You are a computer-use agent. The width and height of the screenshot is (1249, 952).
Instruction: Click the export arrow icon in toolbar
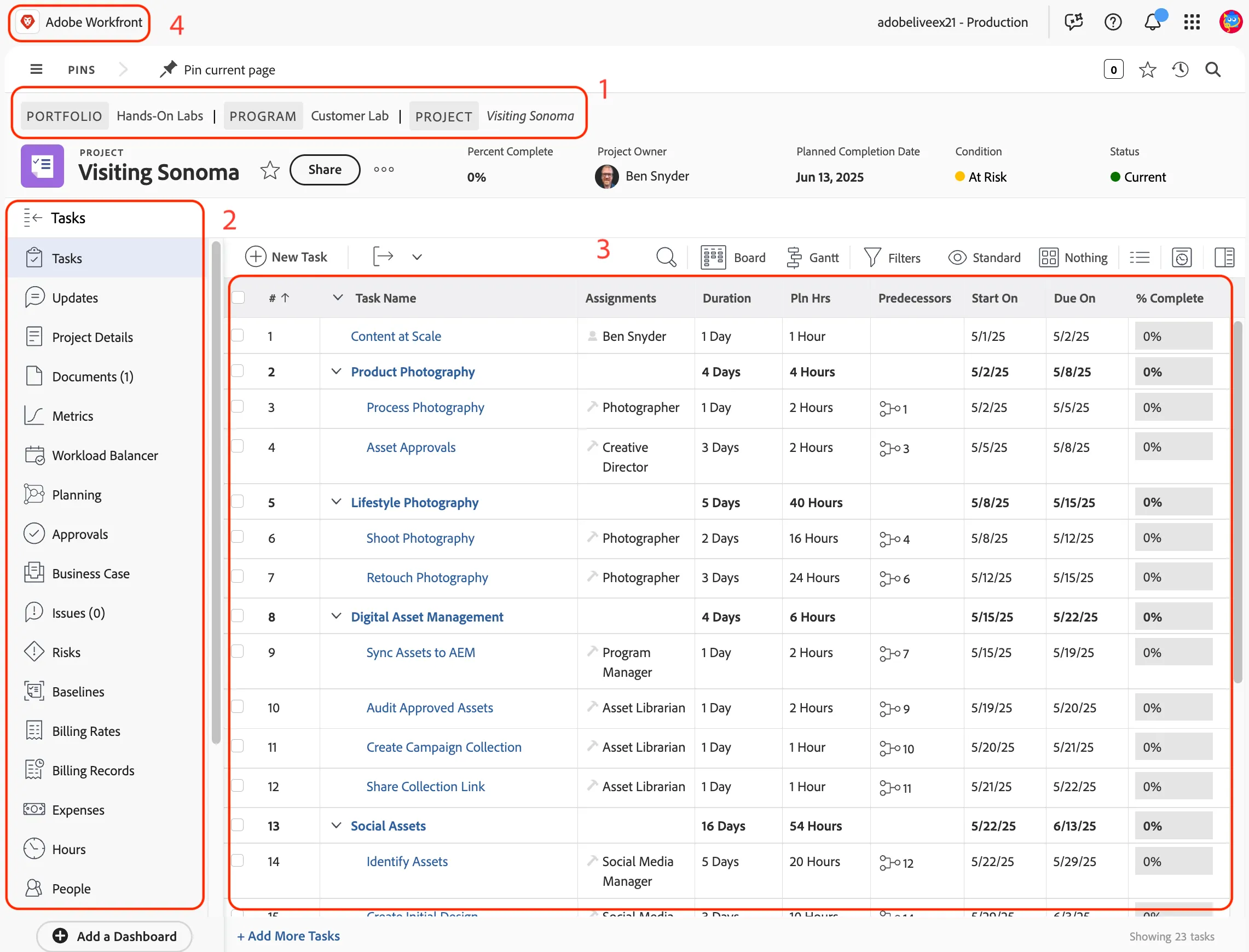pos(383,257)
